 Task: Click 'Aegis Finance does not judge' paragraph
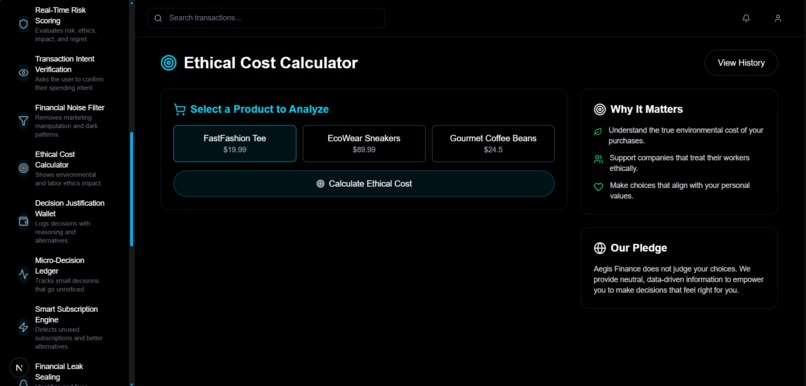tap(679, 280)
